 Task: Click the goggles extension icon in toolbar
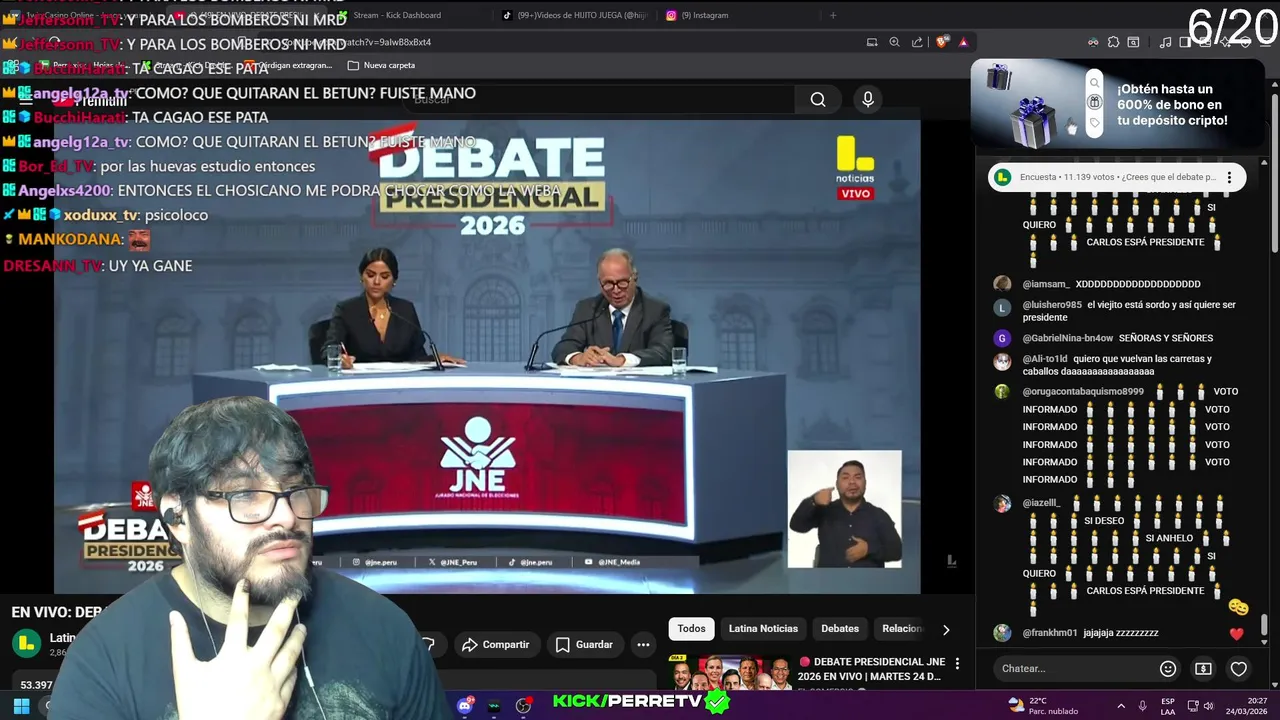point(1093,42)
